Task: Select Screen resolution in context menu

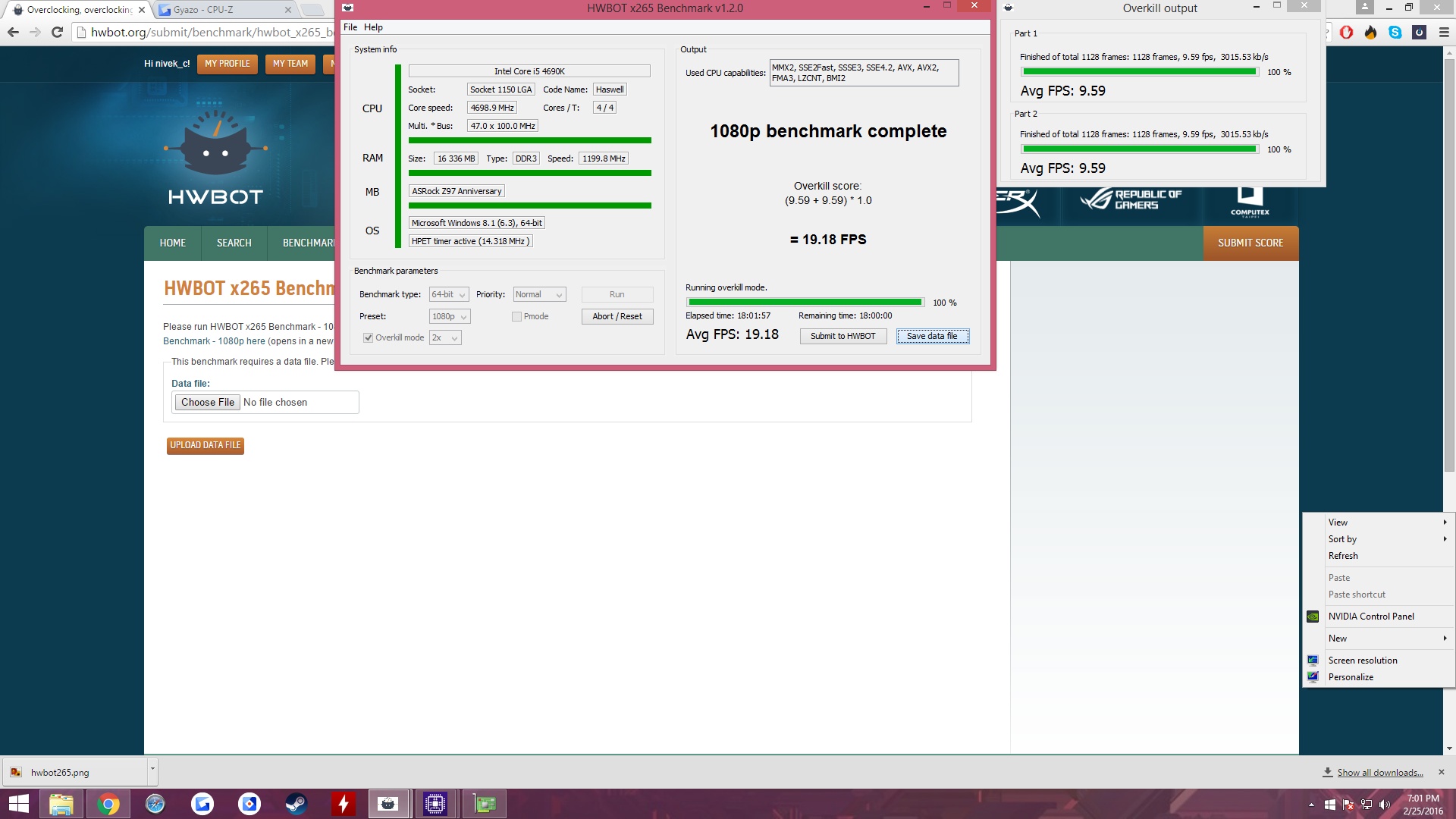Action: (1379, 661)
